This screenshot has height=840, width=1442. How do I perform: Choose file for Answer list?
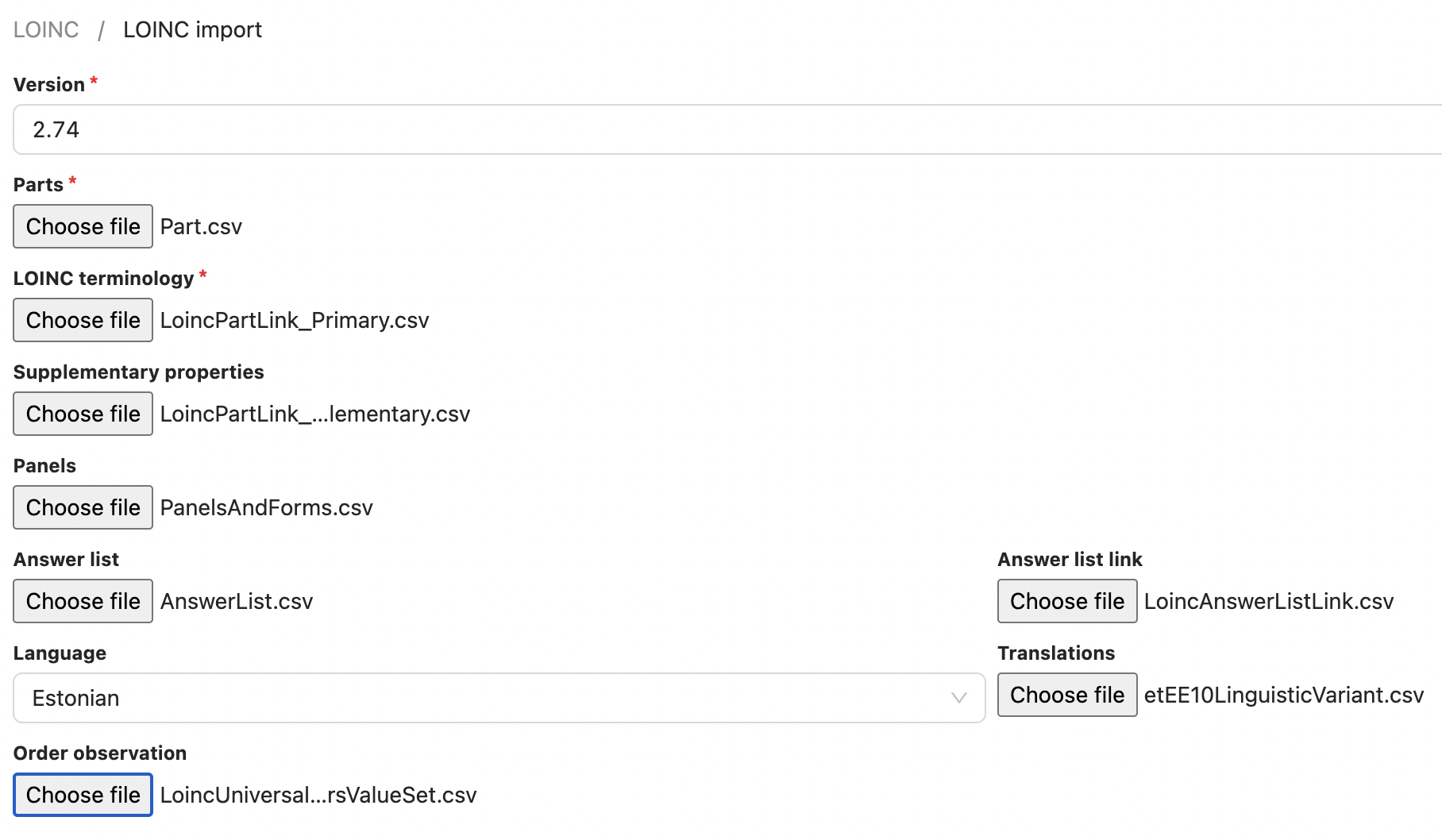point(83,601)
